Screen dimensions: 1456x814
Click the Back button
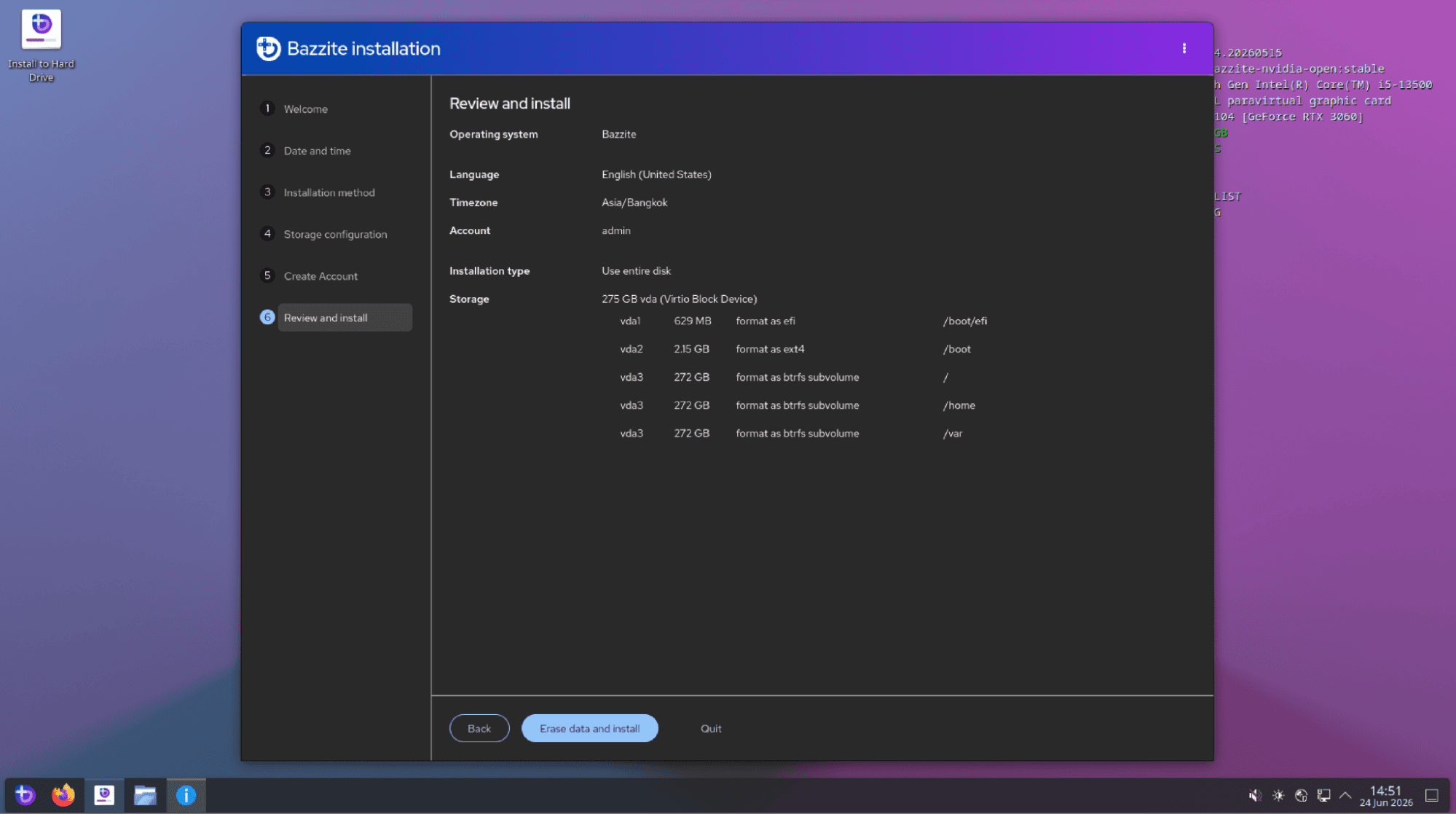coord(479,728)
